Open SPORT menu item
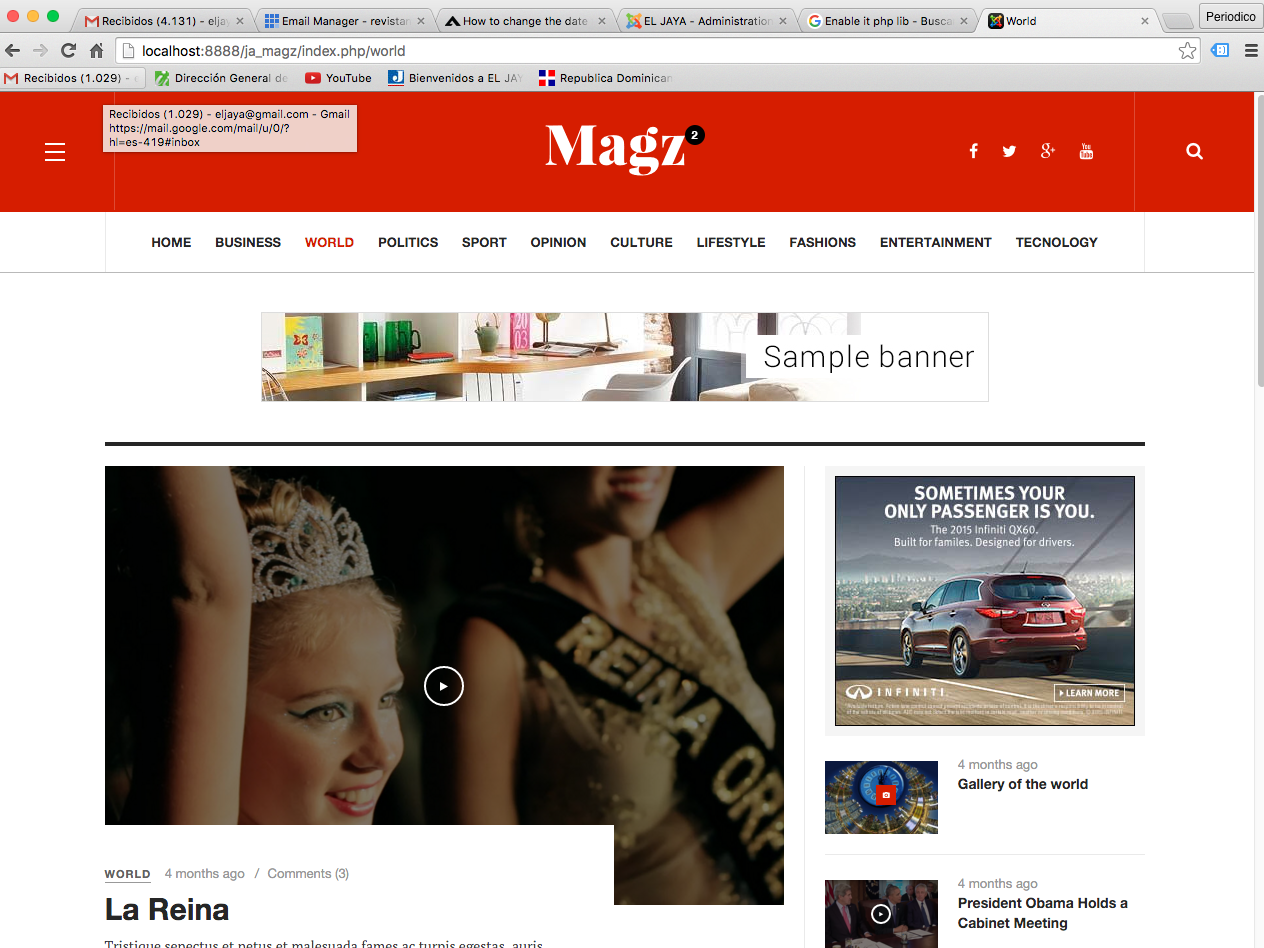Viewport: 1264px width, 948px height. click(484, 242)
